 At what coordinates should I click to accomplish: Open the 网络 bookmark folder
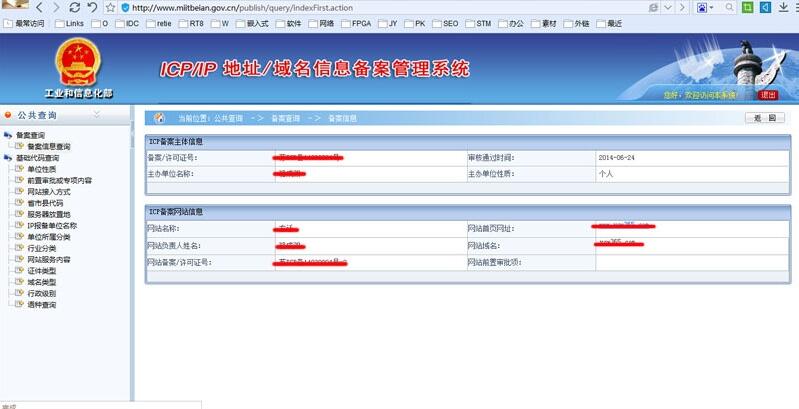[322, 23]
